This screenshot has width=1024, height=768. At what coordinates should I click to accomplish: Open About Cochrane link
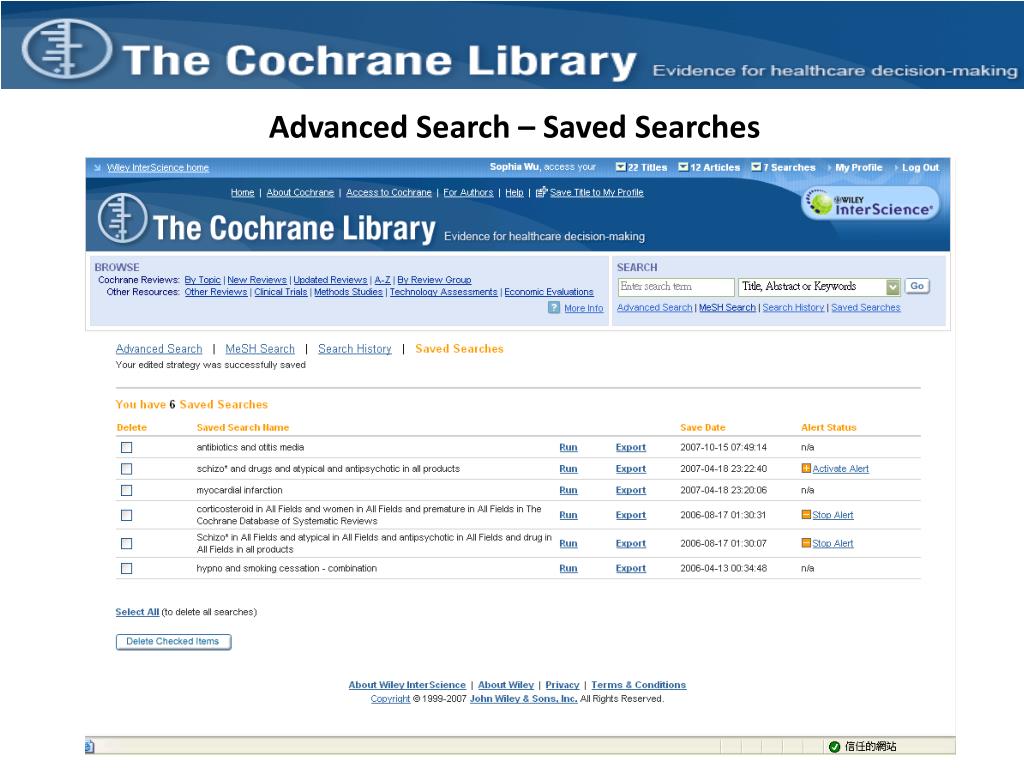pos(300,192)
